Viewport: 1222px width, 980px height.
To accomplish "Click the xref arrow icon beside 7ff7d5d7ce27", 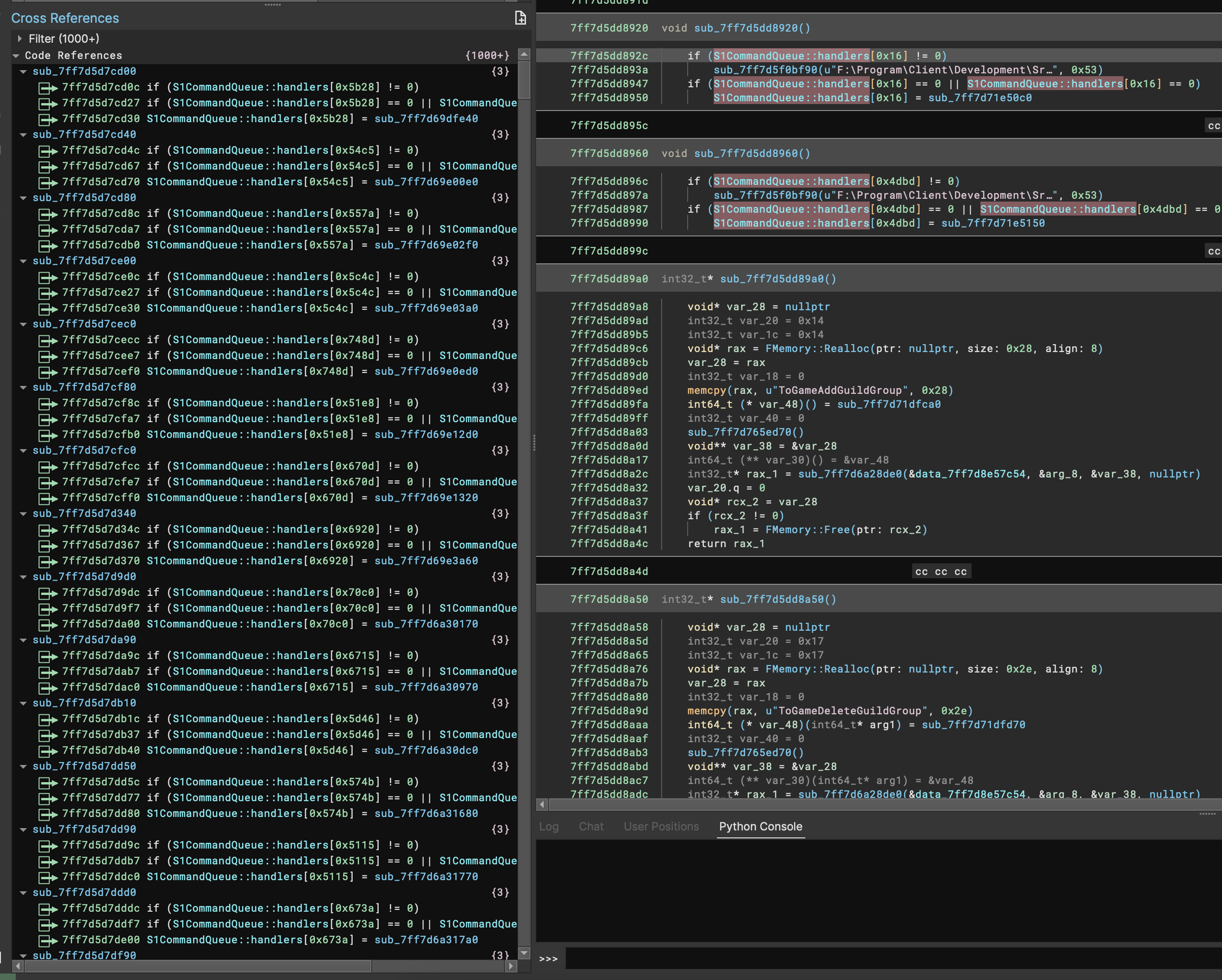I will click(x=47, y=293).
